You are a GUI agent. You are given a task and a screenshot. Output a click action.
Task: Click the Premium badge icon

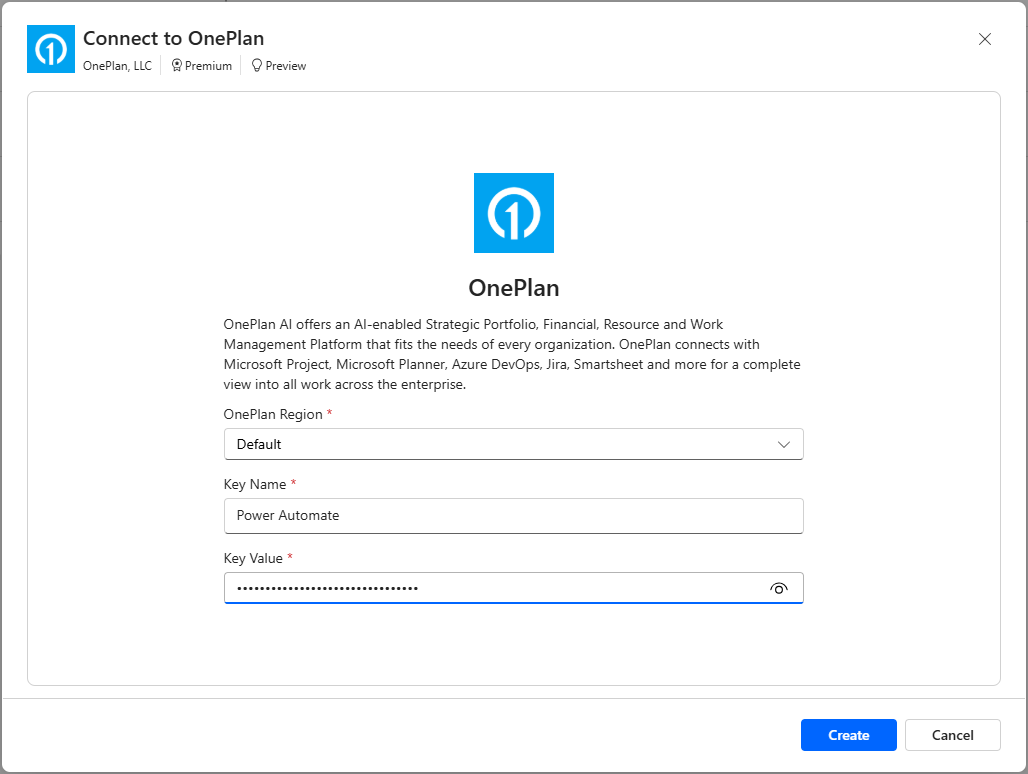(176, 66)
